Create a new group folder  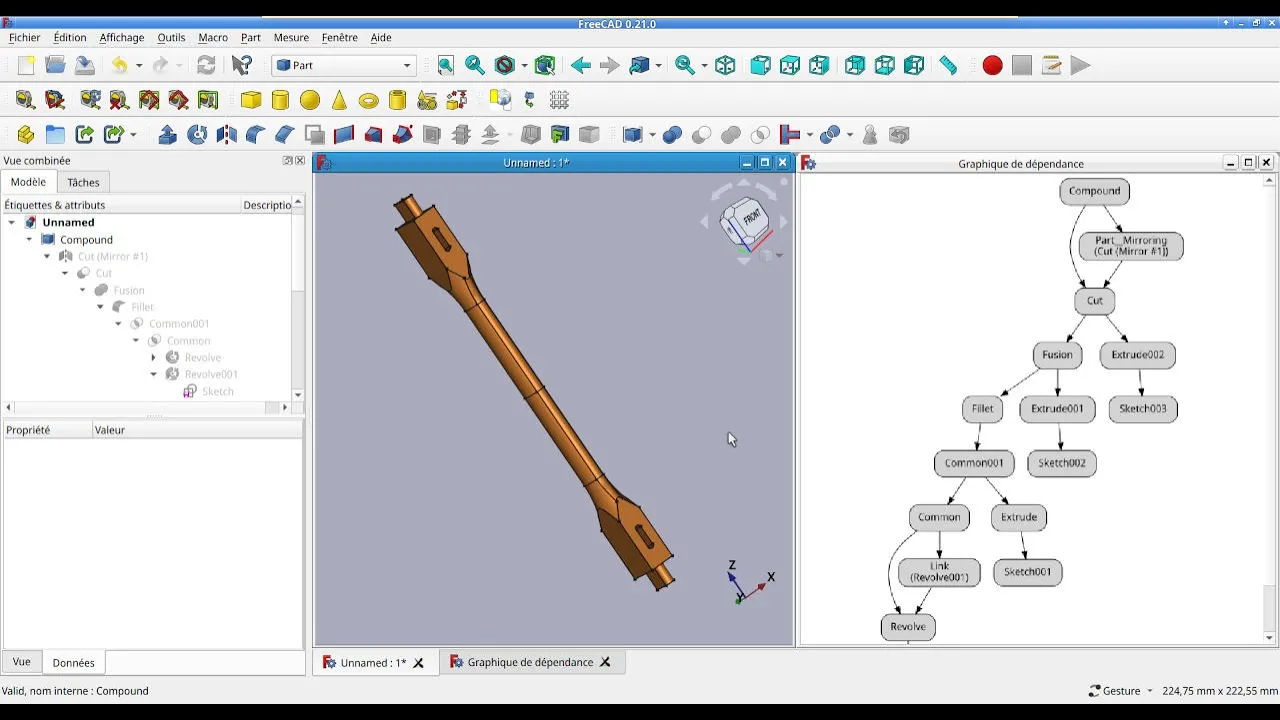coord(55,134)
